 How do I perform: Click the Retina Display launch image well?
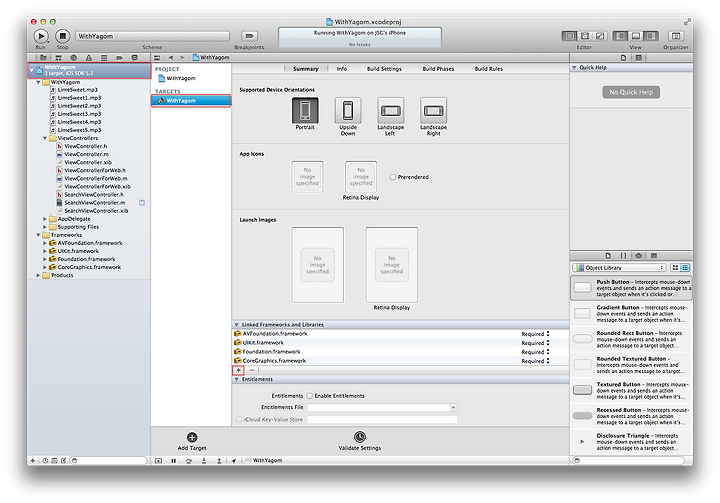tap(392, 265)
